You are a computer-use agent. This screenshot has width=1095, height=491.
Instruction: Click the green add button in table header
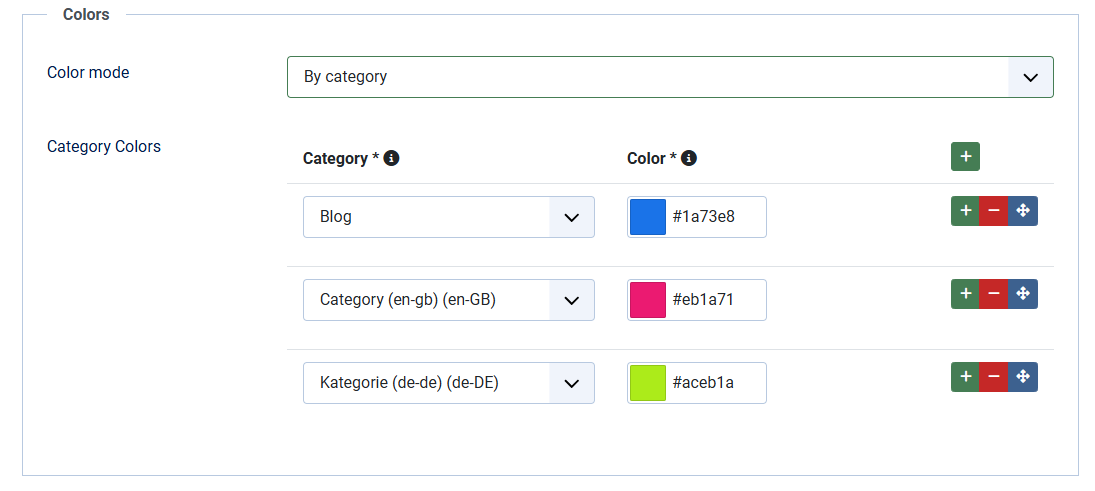[x=965, y=157]
